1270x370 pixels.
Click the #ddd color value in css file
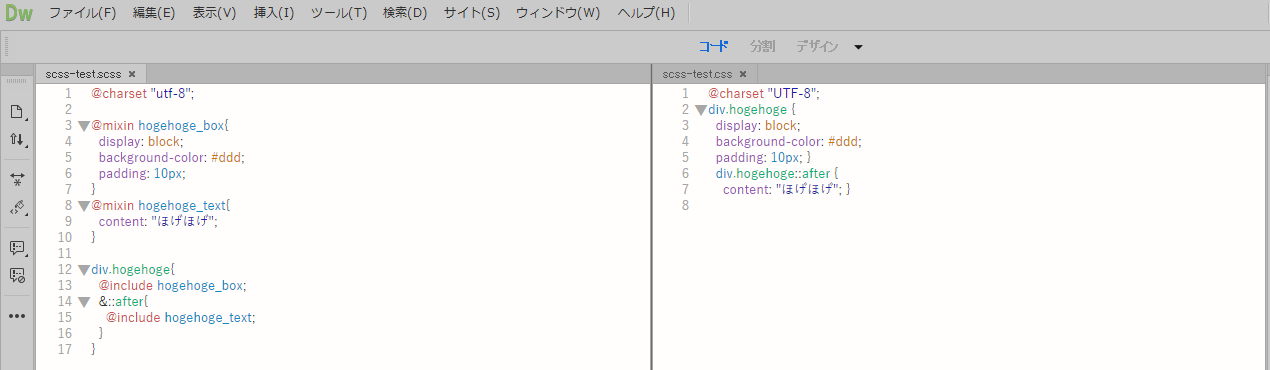pyautogui.click(x=844, y=142)
